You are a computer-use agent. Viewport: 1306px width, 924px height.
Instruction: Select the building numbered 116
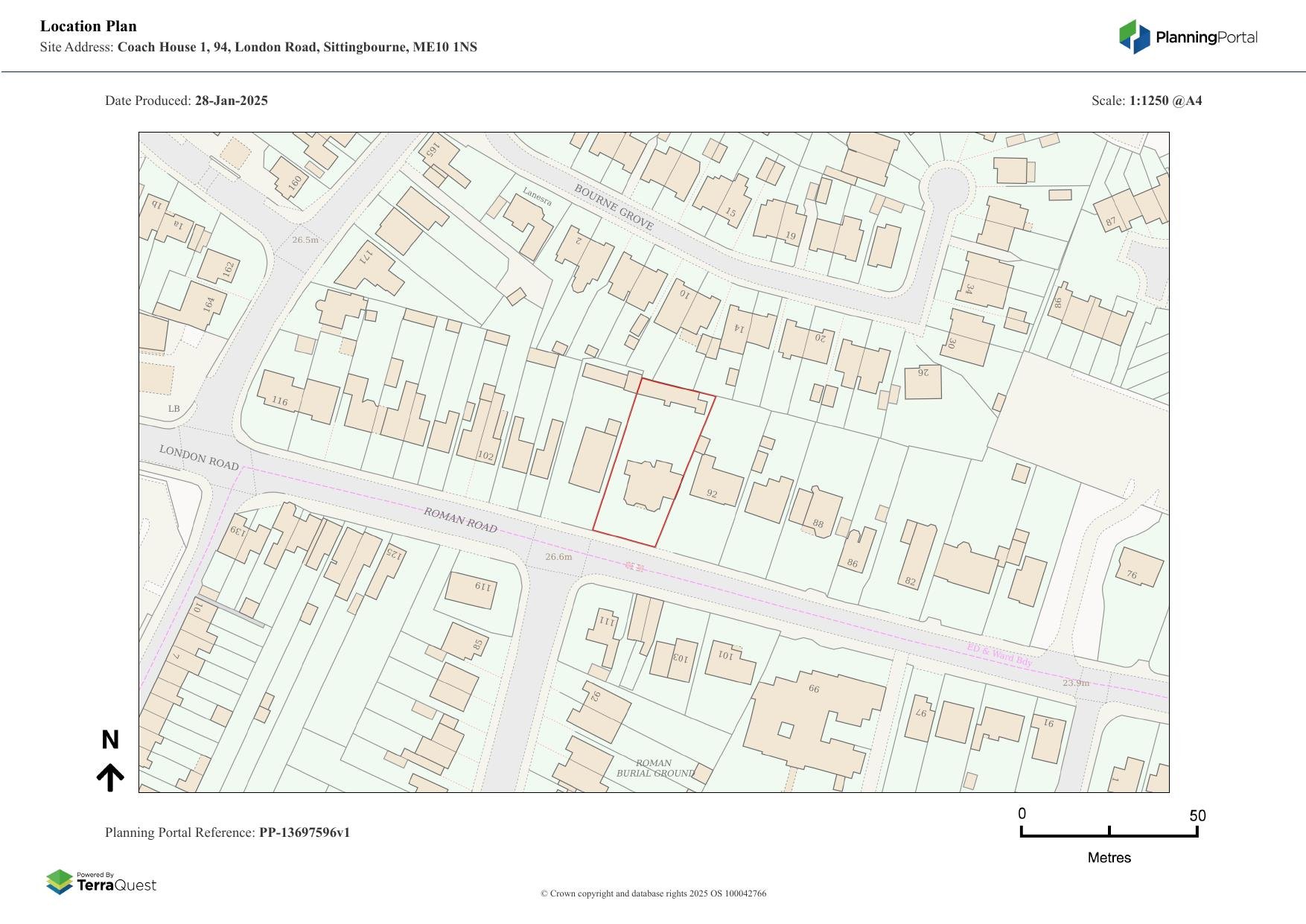(299, 396)
